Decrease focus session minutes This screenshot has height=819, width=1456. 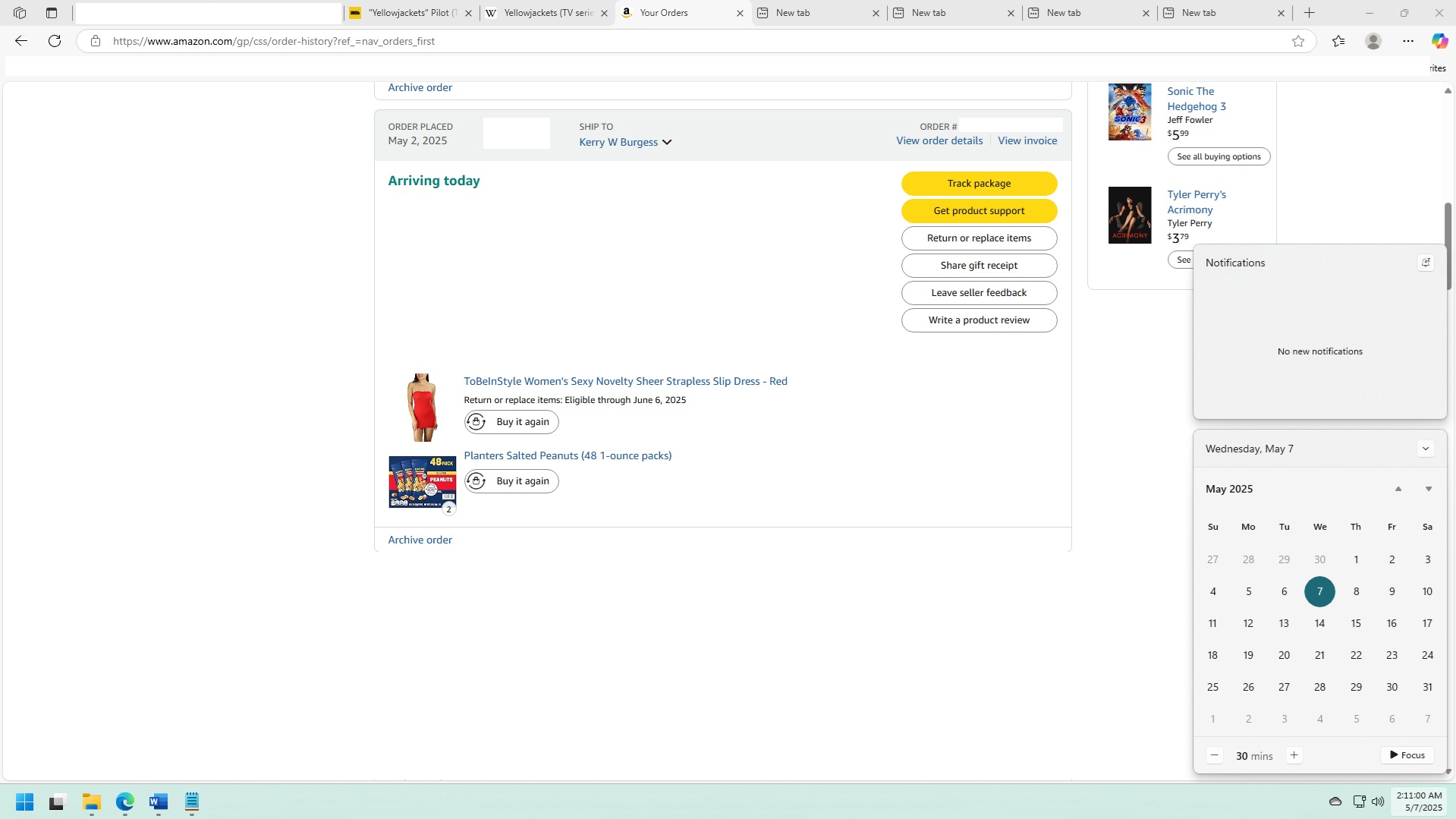1215,755
